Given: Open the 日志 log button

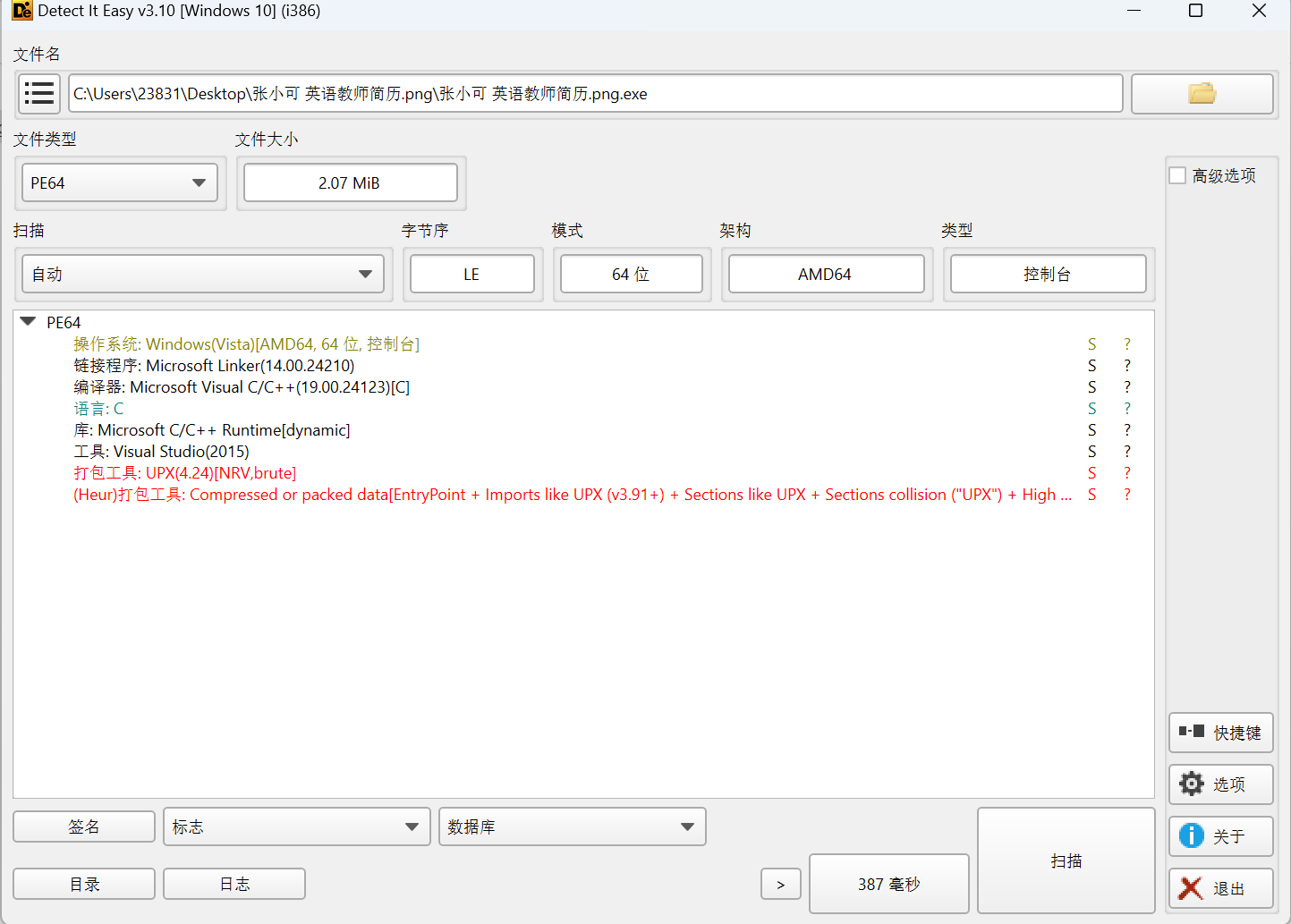Looking at the screenshot, I should 234,884.
